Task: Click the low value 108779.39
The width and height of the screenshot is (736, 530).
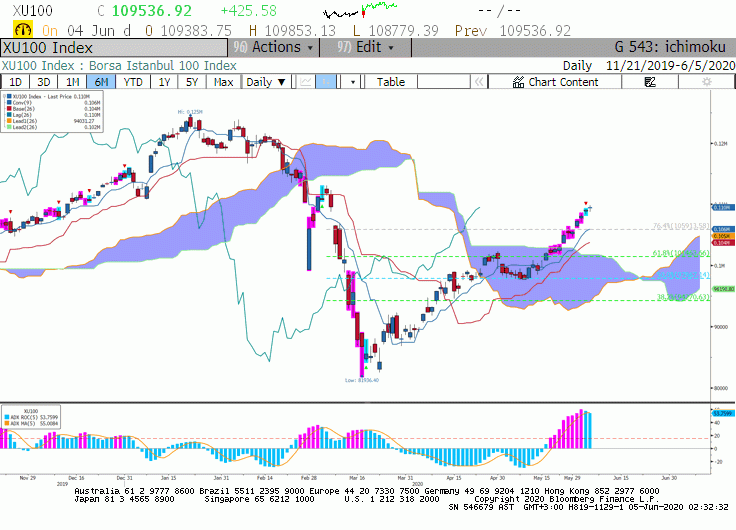Action: 404,31
